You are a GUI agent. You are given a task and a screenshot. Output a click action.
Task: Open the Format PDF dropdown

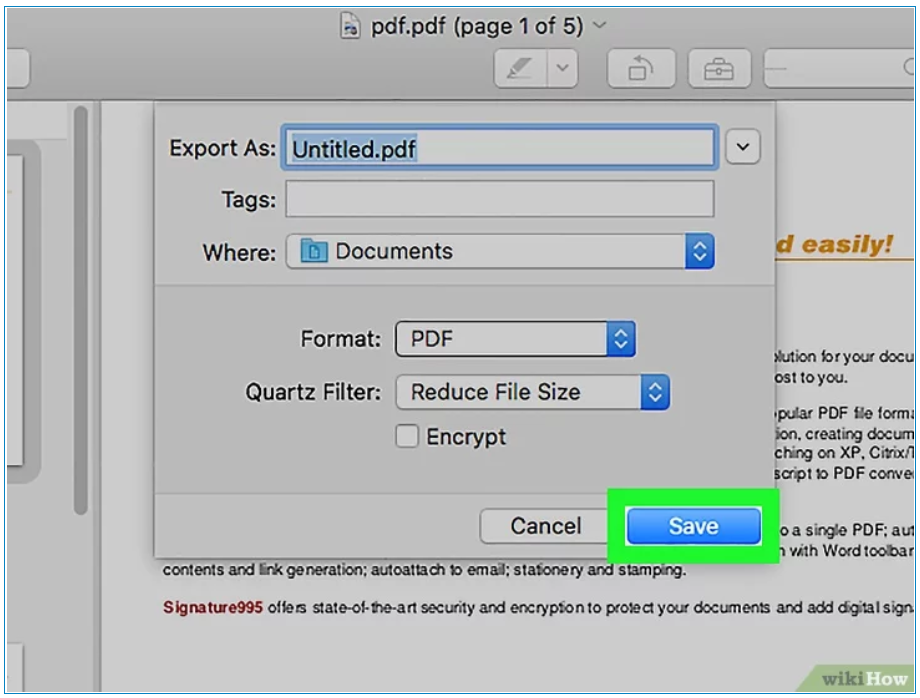coord(515,338)
